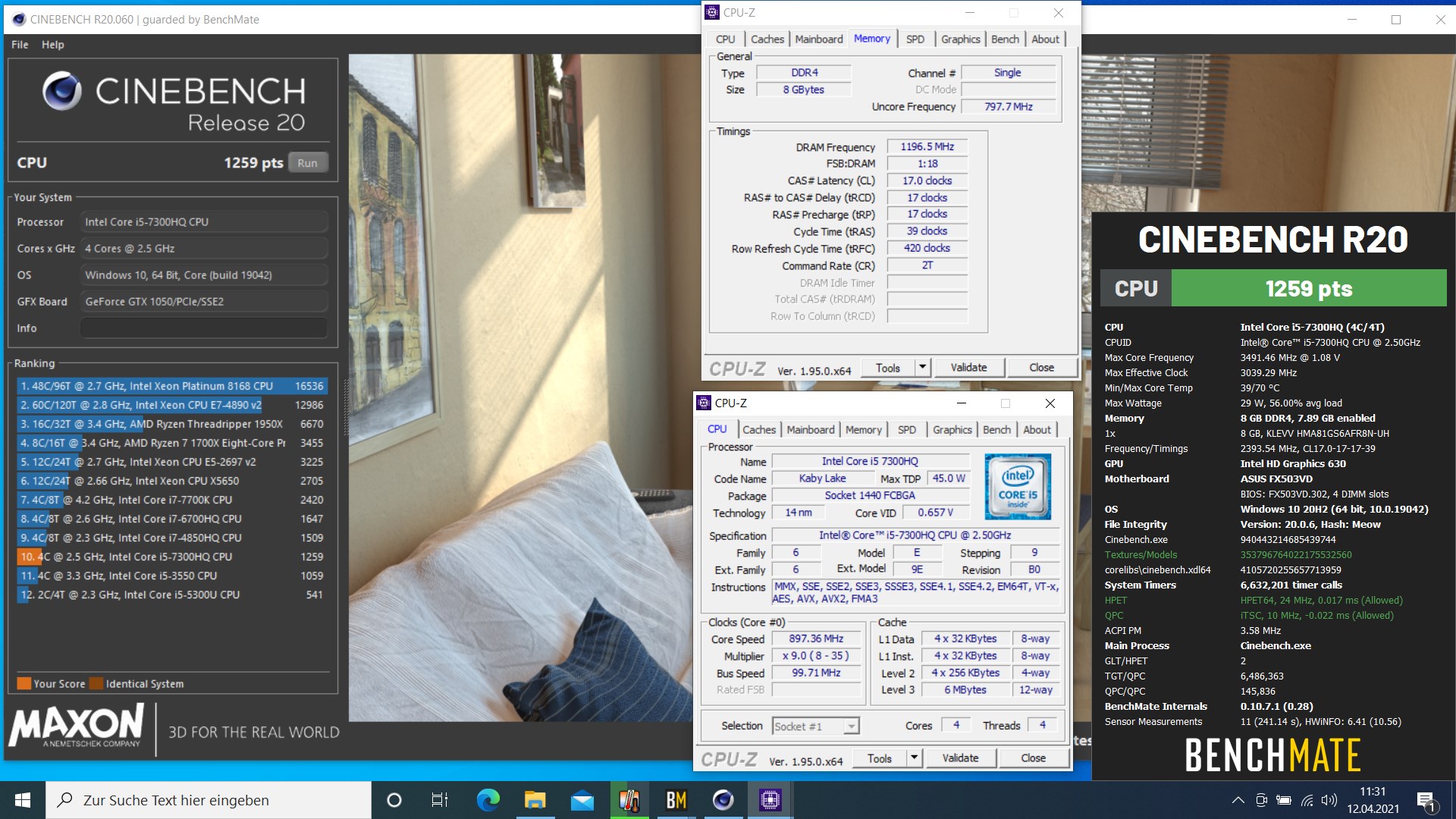Viewport: 1456px width, 819px height.
Task: Switch to Graphics tab in lower CPU-Z
Action: [952, 429]
